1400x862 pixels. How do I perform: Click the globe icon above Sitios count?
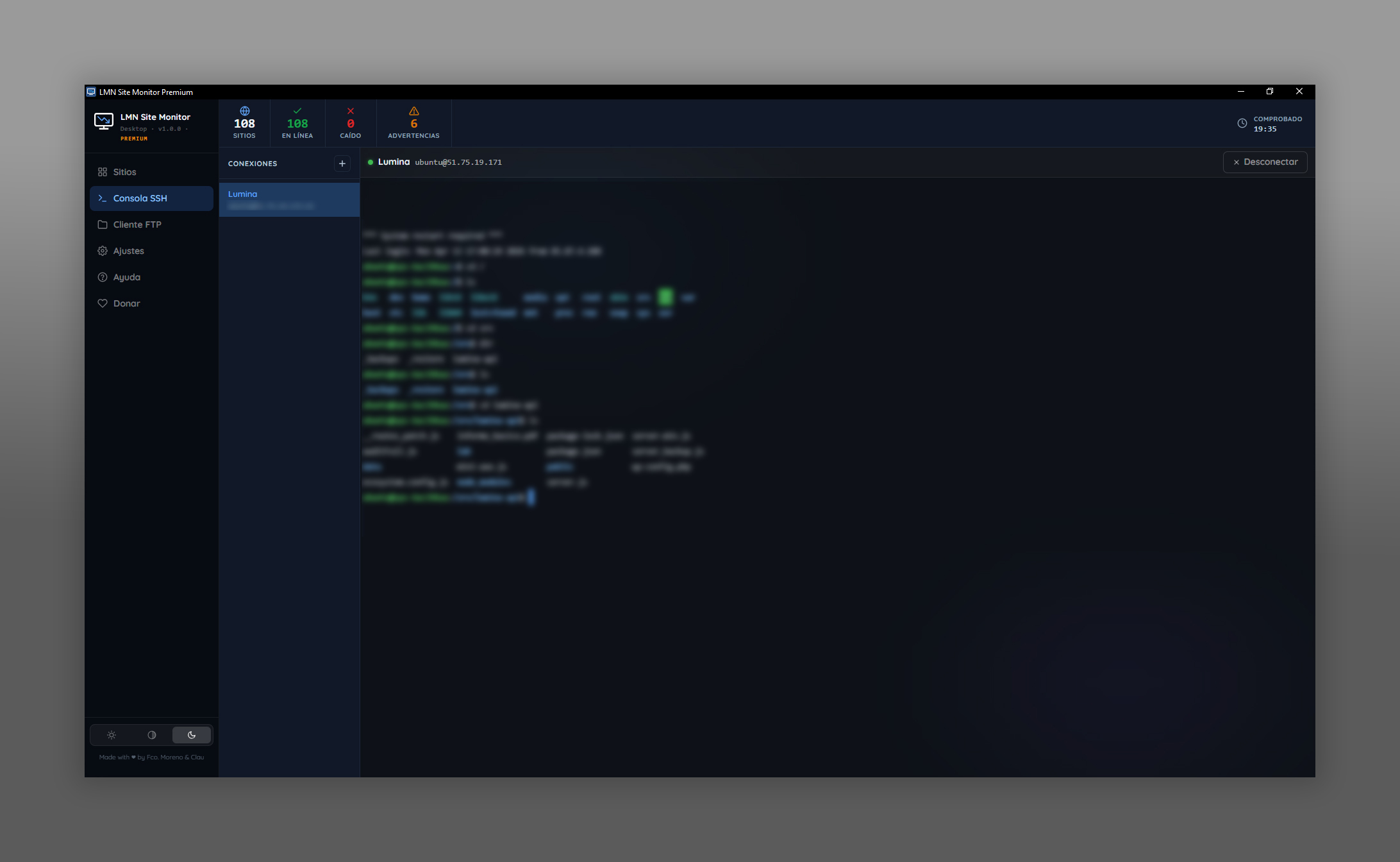click(244, 111)
